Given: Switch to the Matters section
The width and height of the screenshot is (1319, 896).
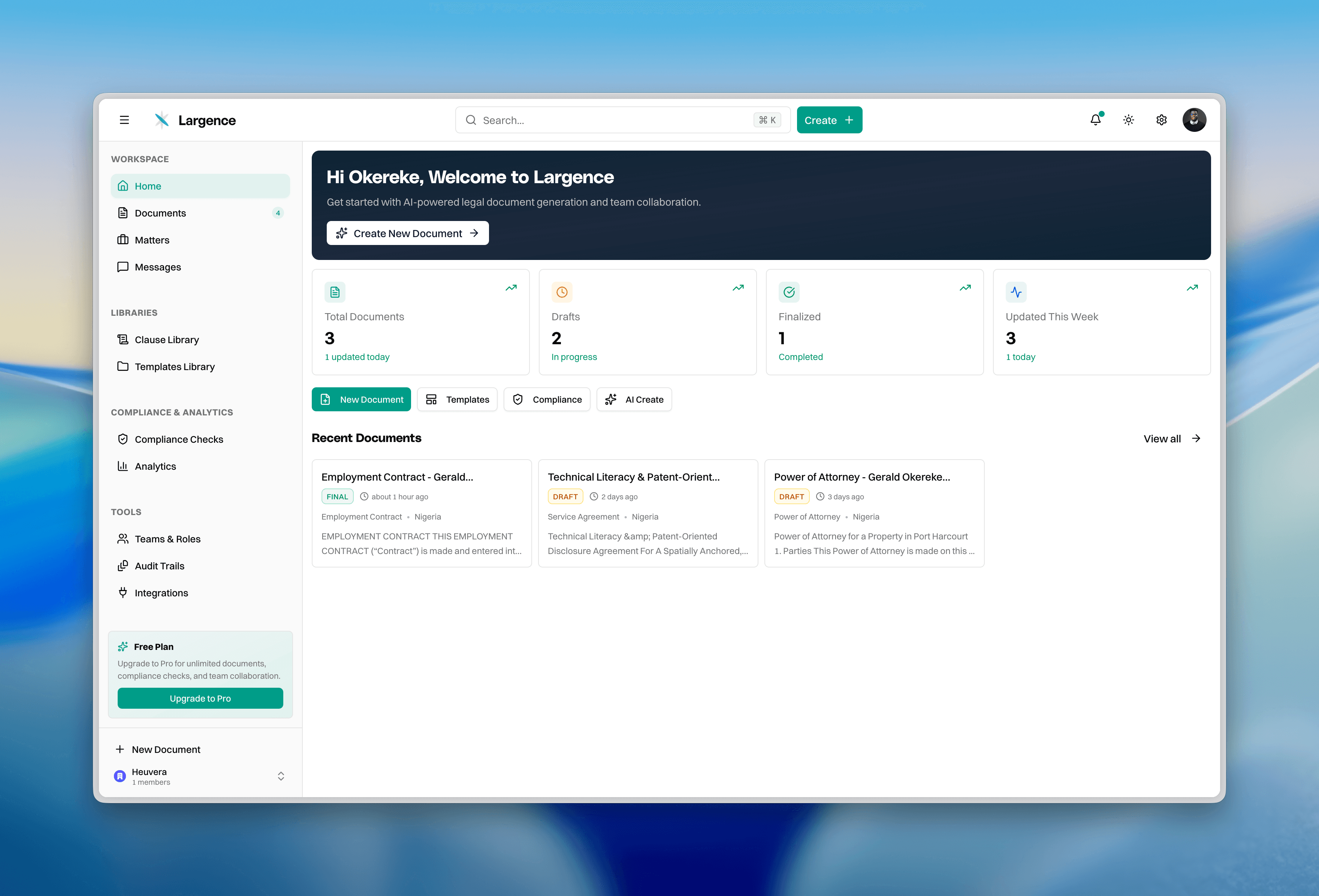Looking at the screenshot, I should [151, 239].
